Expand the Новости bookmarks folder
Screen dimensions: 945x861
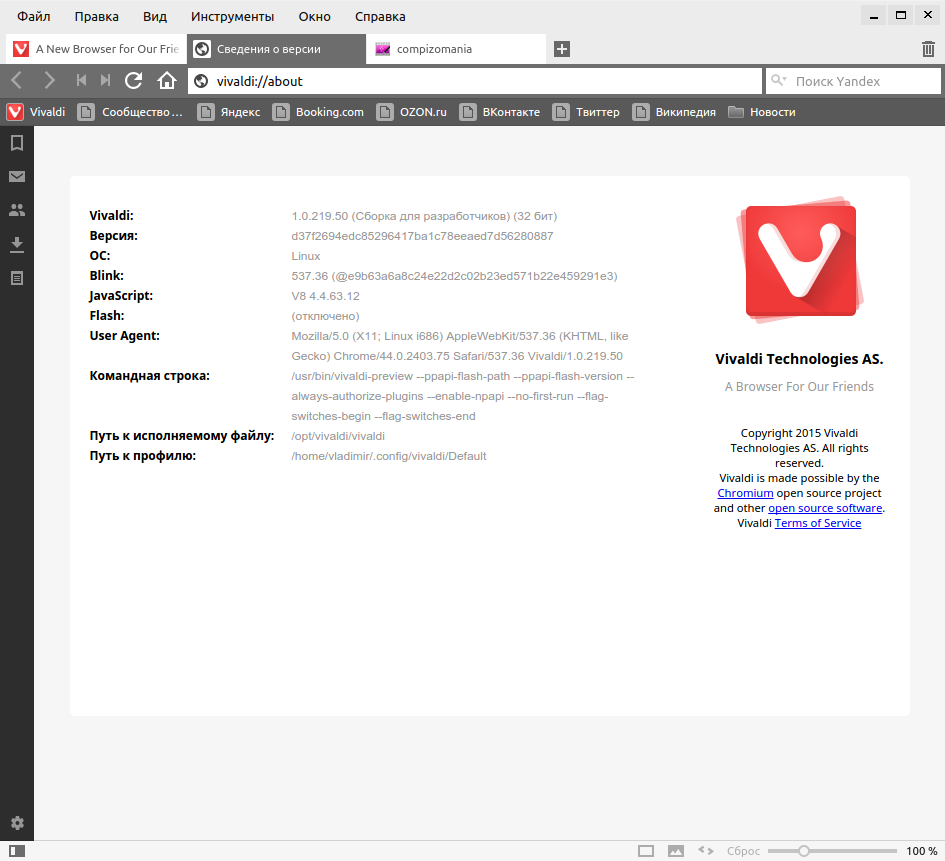762,112
